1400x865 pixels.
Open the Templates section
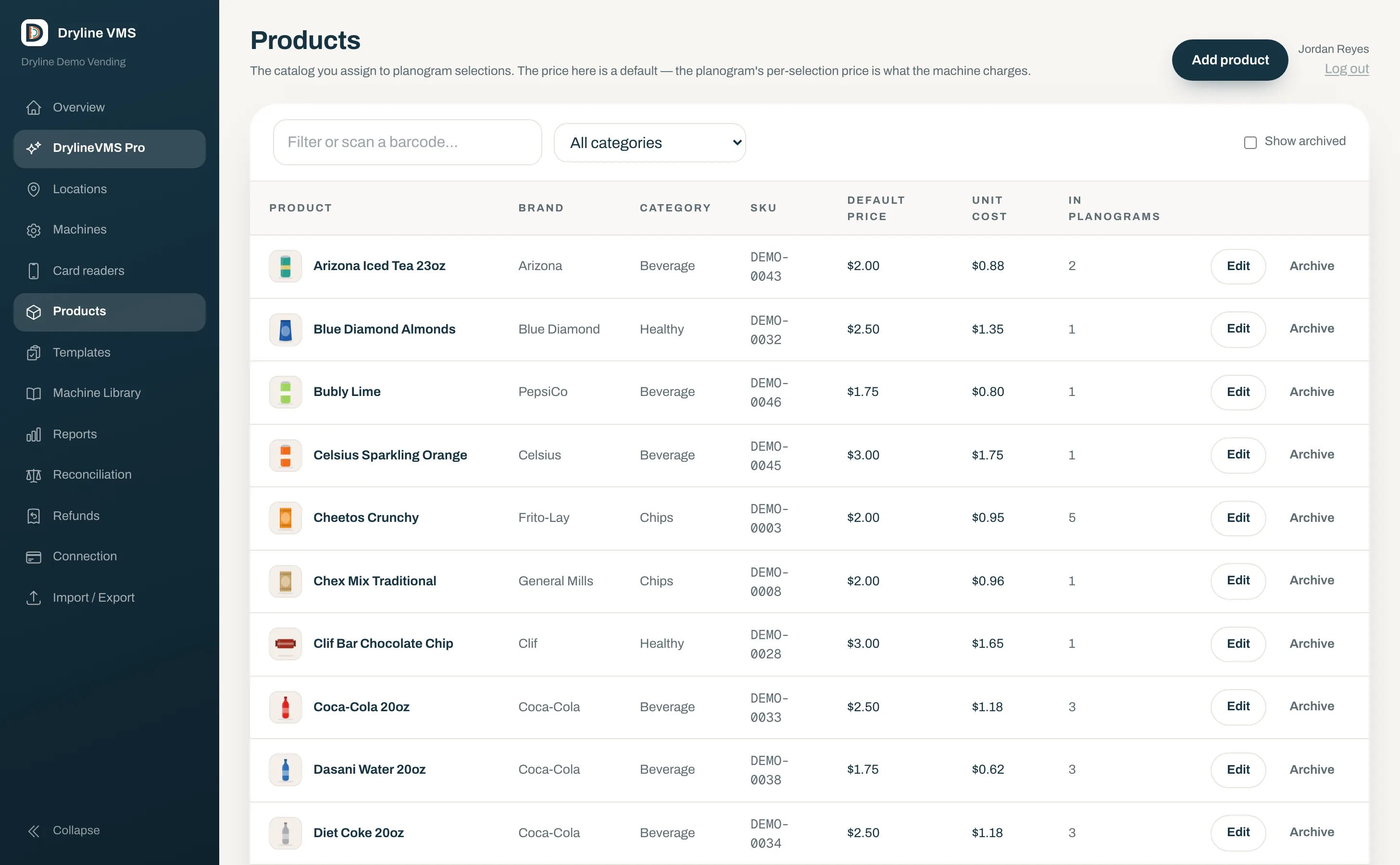coord(109,352)
